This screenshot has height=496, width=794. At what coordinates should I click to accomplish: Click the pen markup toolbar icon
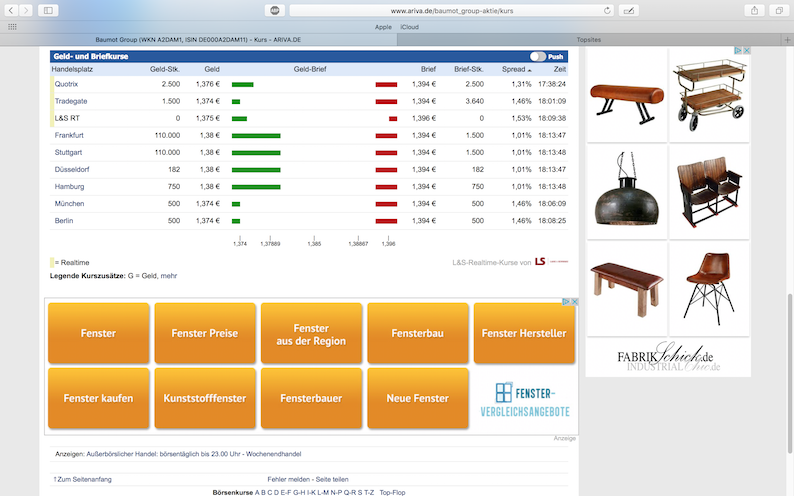pos(628,11)
